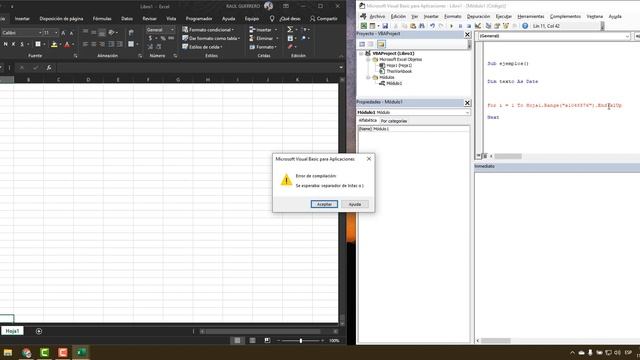The image size is (640, 360).
Task: Click the yellow fill color button
Action: click(54, 44)
